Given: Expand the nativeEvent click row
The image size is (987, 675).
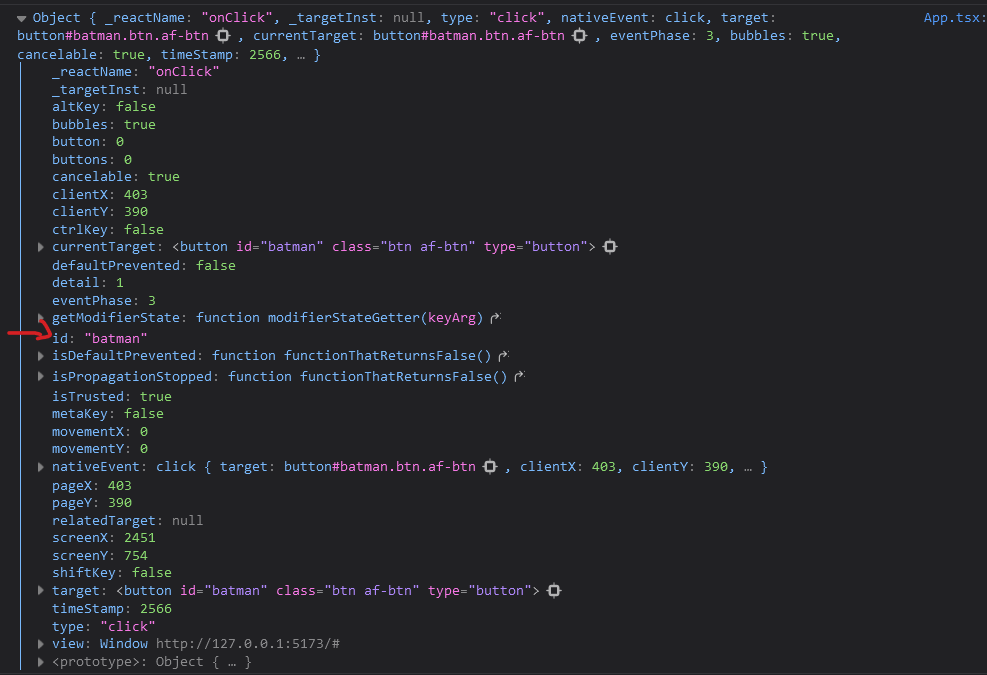Looking at the screenshot, I should tap(41, 467).
